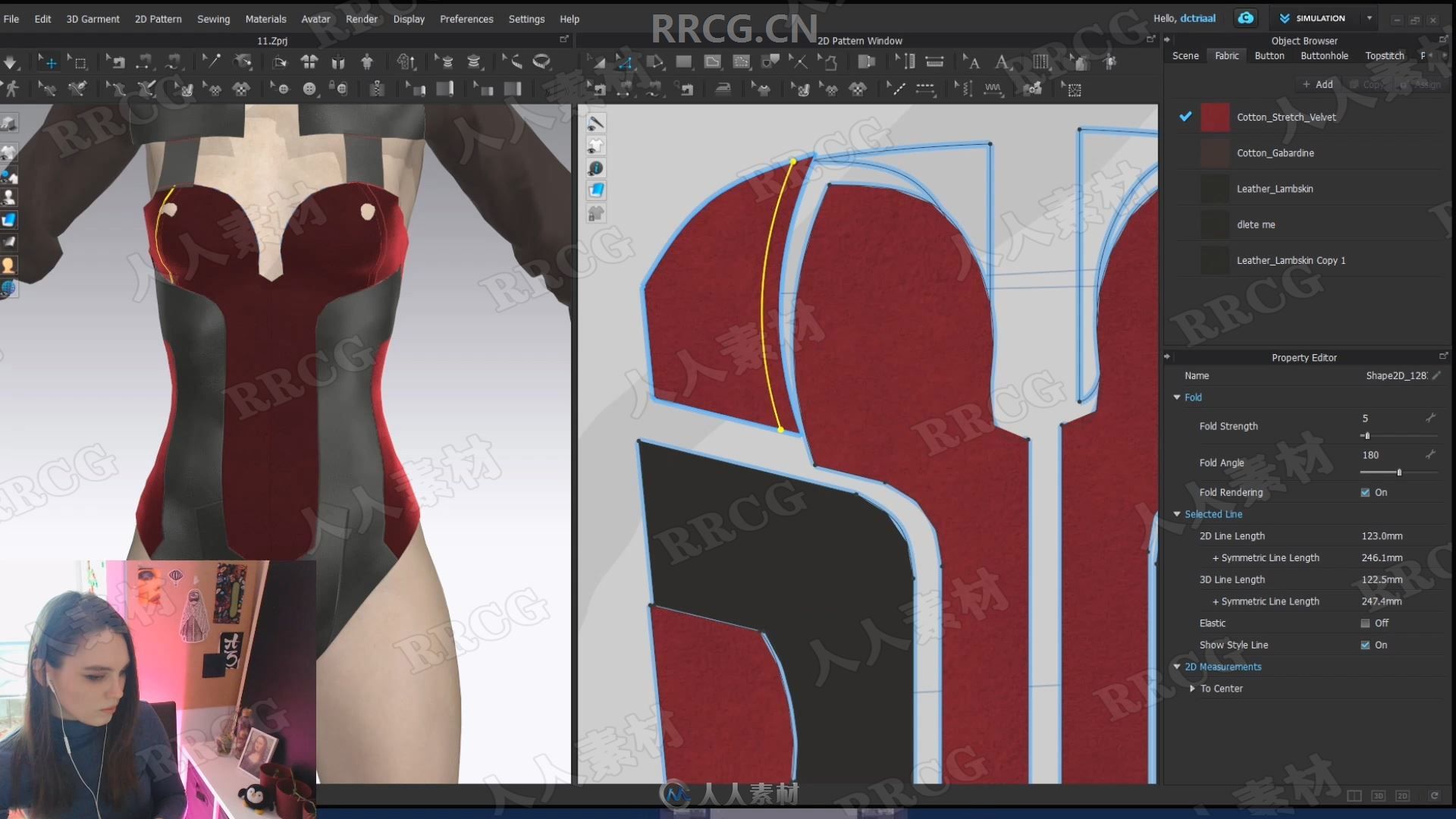Click Add button in Object Browser
Screen dimensions: 1456x819
click(1317, 84)
